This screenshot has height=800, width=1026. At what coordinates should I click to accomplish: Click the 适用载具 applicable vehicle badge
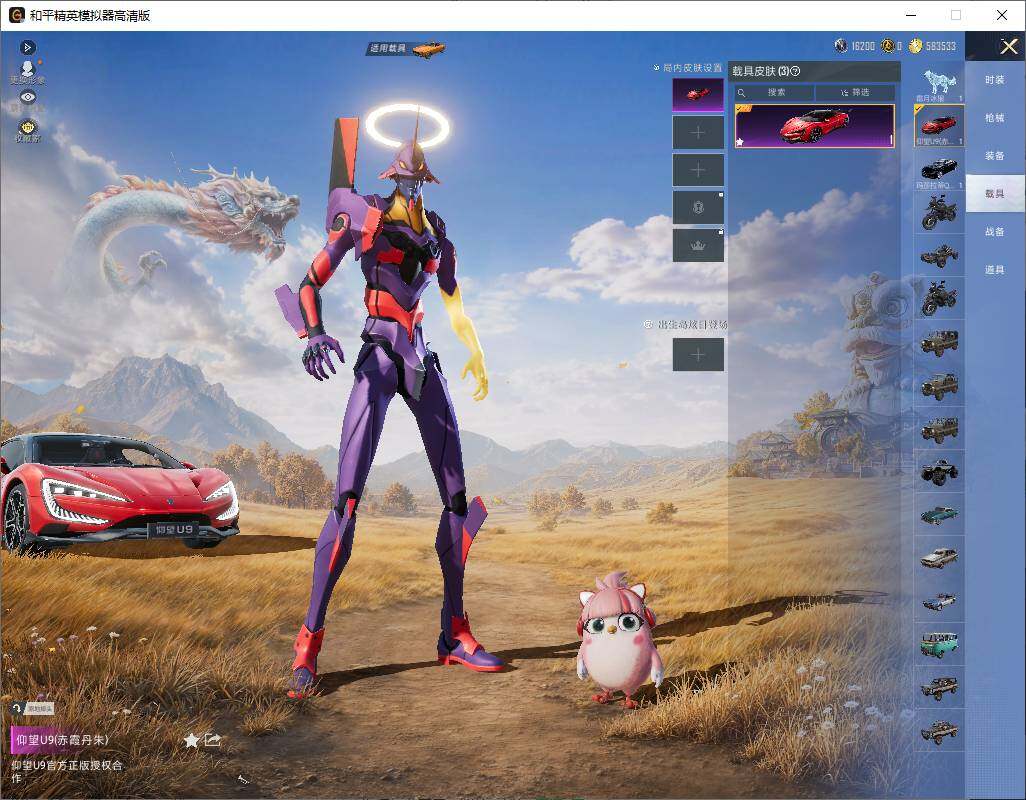click(x=406, y=48)
